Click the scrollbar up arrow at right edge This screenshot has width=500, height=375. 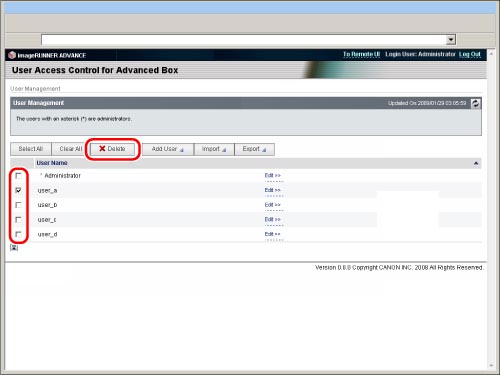click(x=491, y=53)
